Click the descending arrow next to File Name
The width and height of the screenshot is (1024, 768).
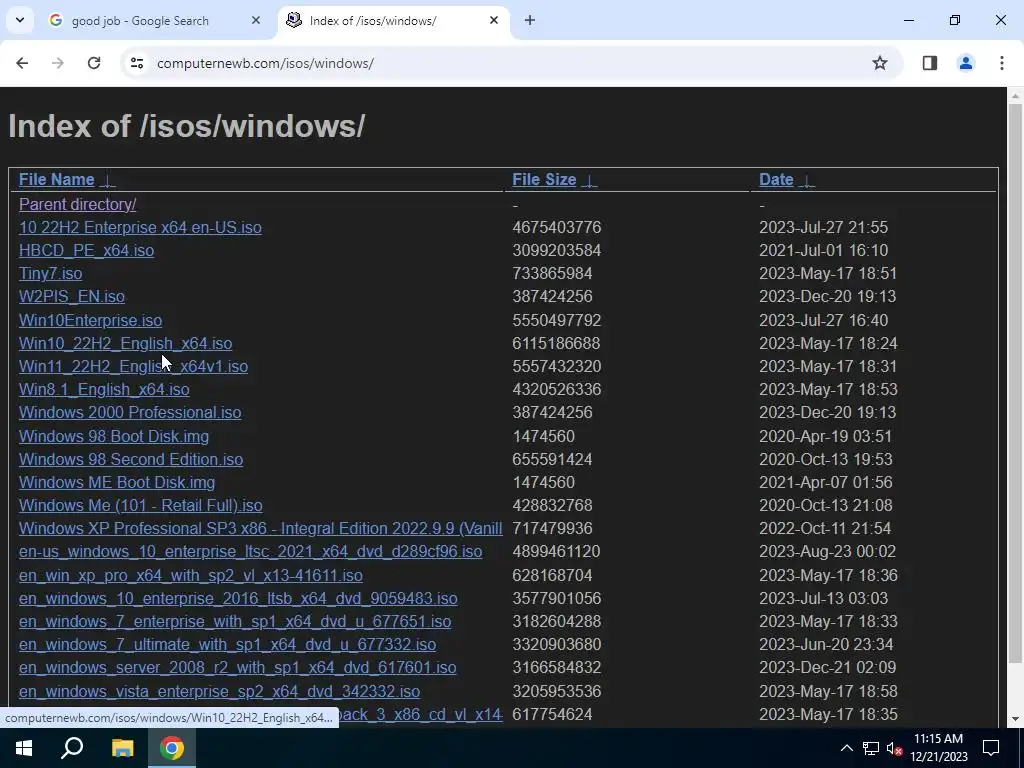pos(108,181)
